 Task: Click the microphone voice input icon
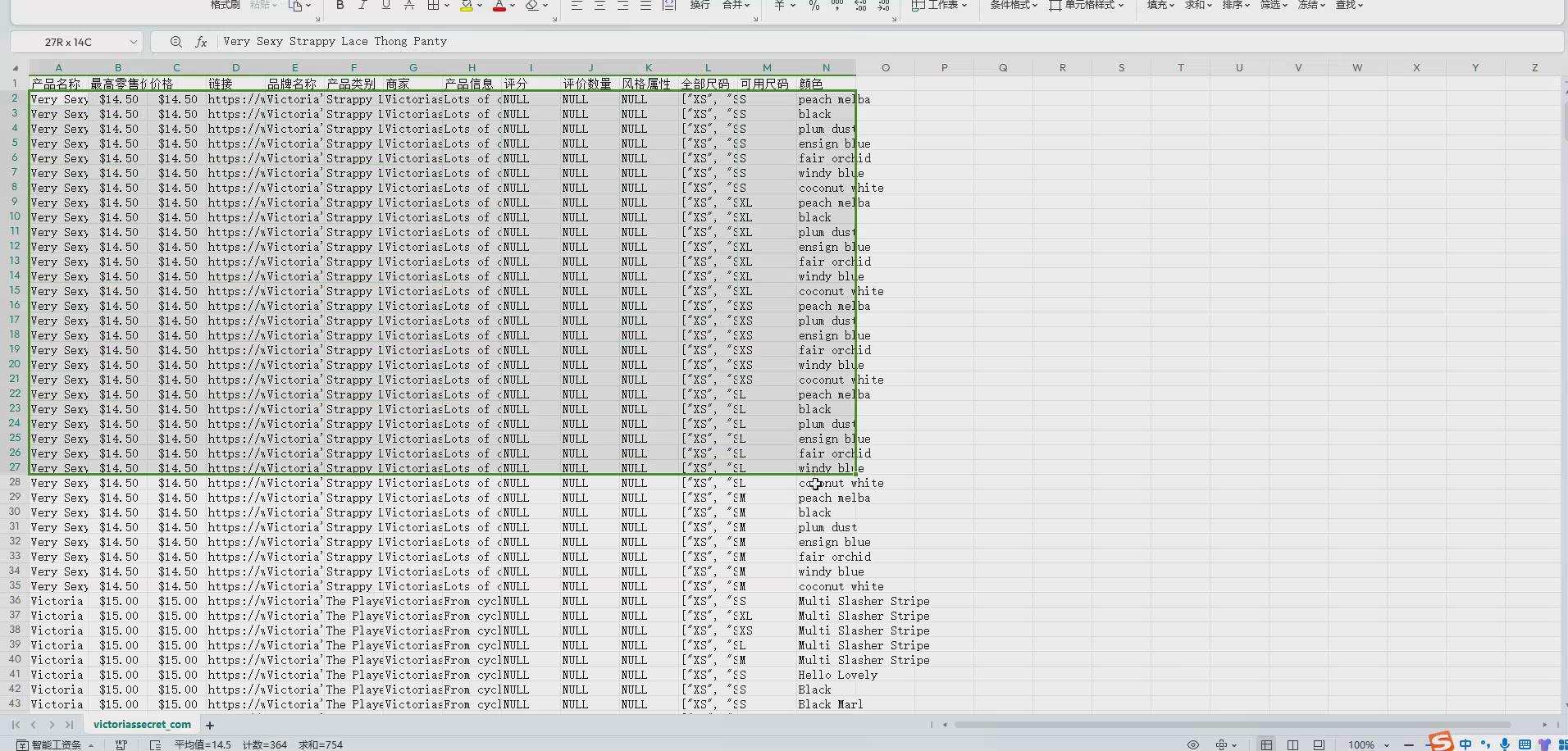coord(1505,744)
